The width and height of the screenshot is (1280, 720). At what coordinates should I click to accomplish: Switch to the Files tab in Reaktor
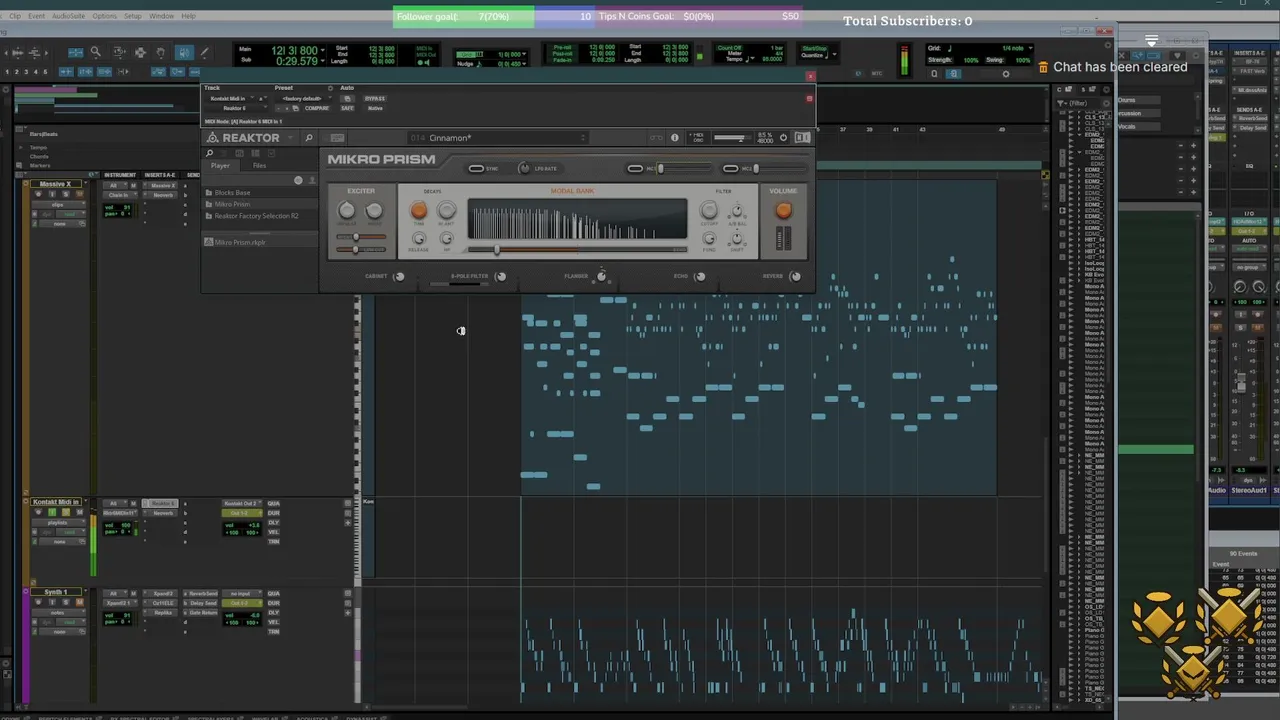click(259, 165)
